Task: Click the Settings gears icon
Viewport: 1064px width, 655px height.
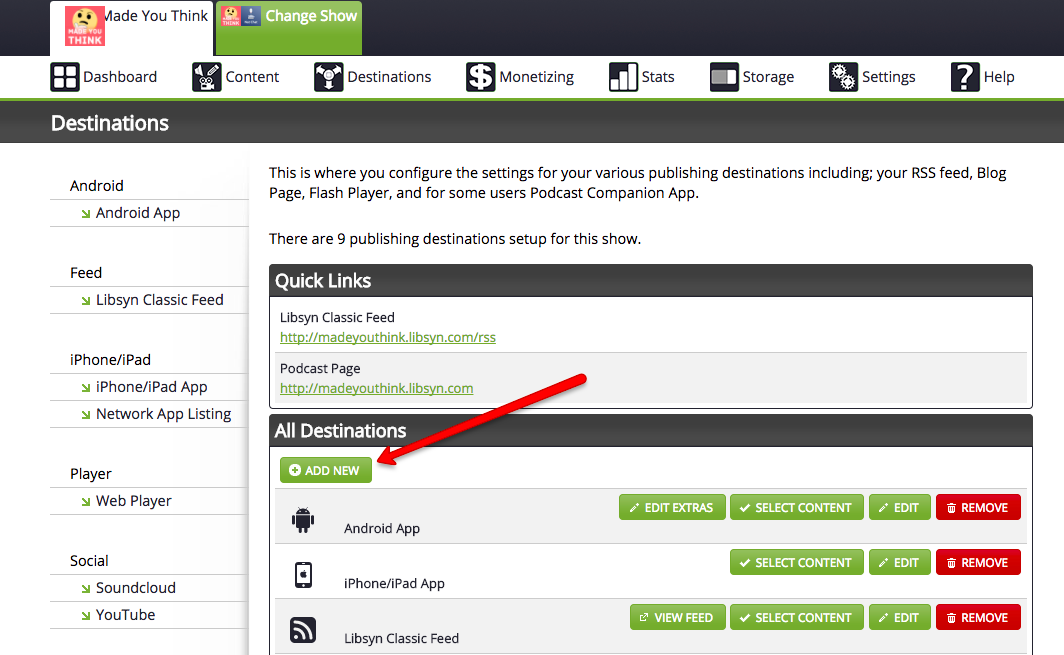Action: coord(843,77)
